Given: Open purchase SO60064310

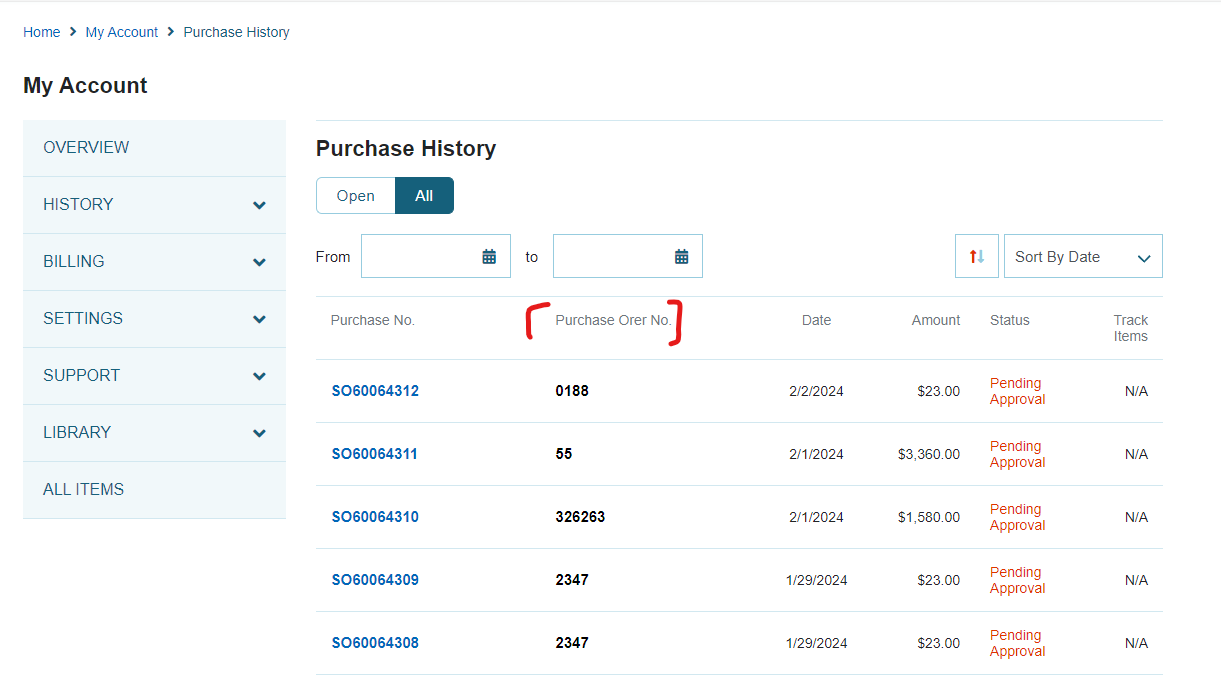Looking at the screenshot, I should (375, 517).
